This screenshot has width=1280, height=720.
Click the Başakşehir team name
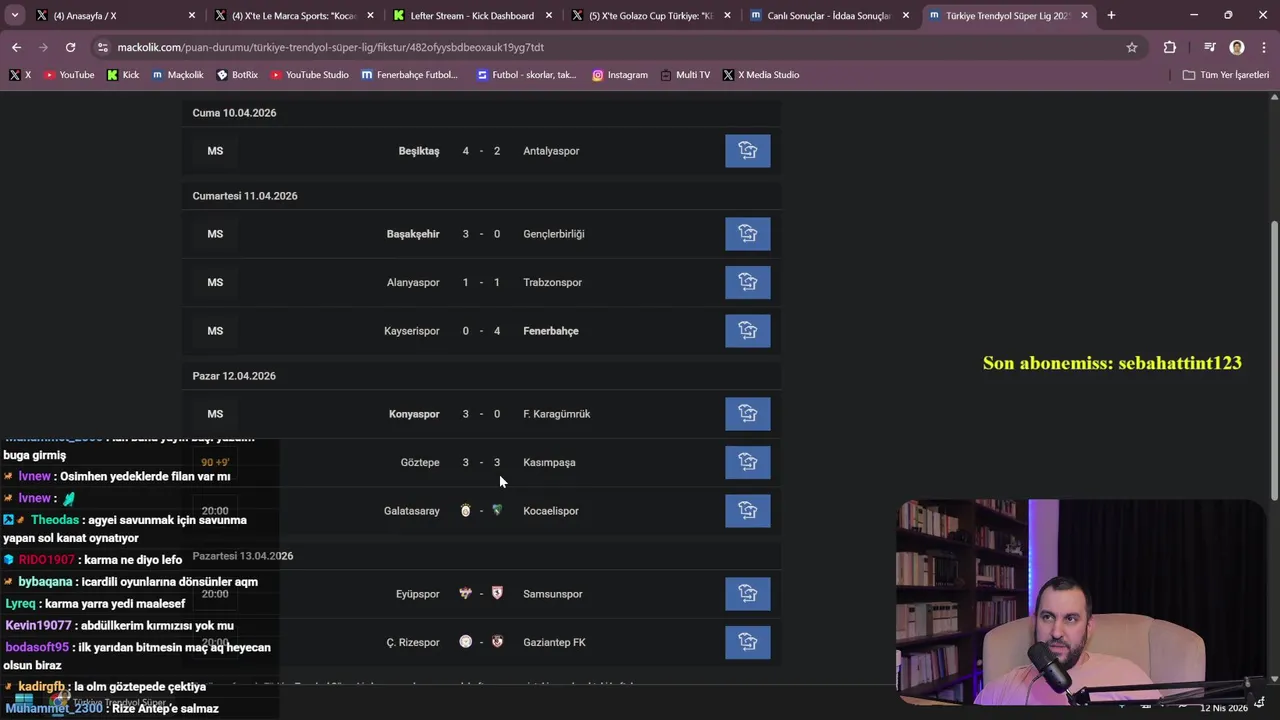click(413, 234)
